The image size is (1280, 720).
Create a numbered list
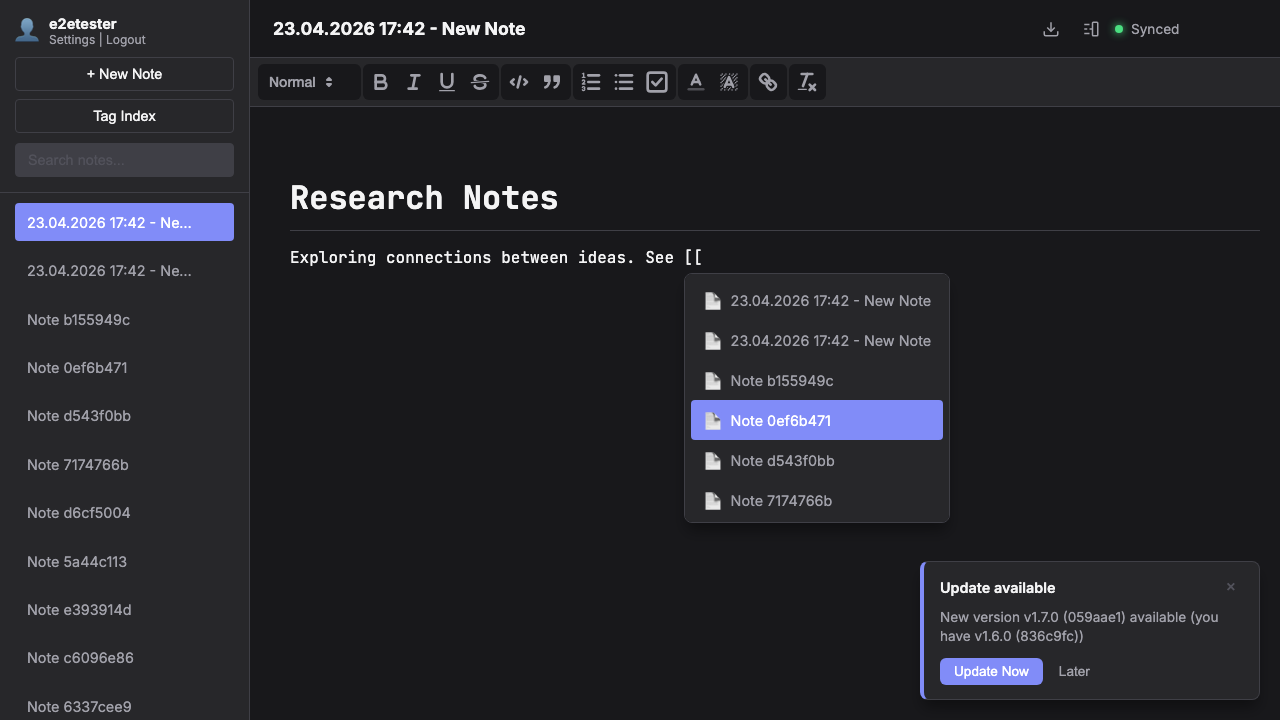click(x=591, y=82)
